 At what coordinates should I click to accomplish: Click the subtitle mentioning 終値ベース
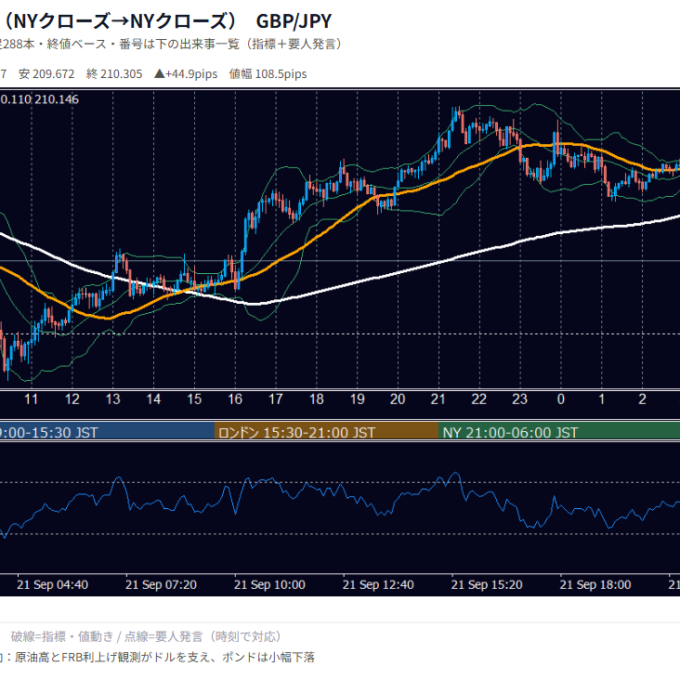click(171, 44)
